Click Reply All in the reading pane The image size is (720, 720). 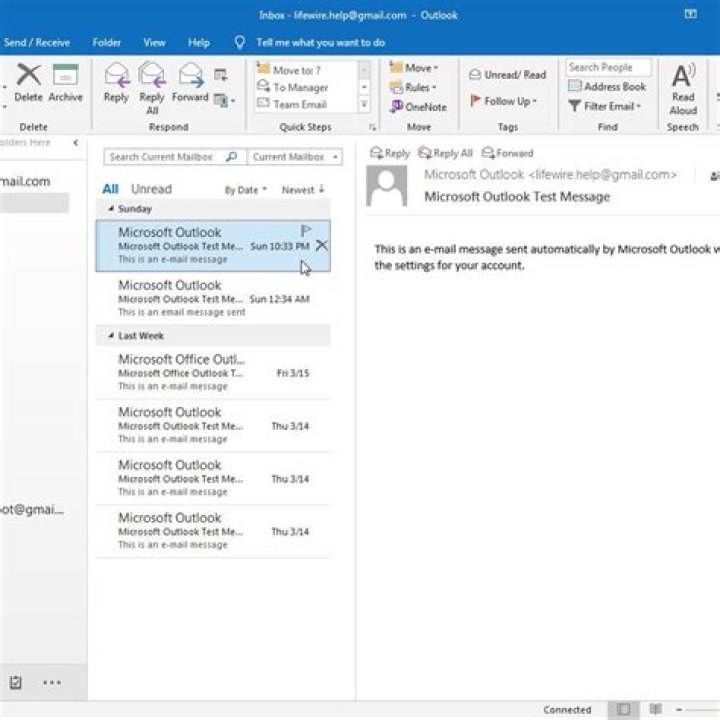click(445, 153)
